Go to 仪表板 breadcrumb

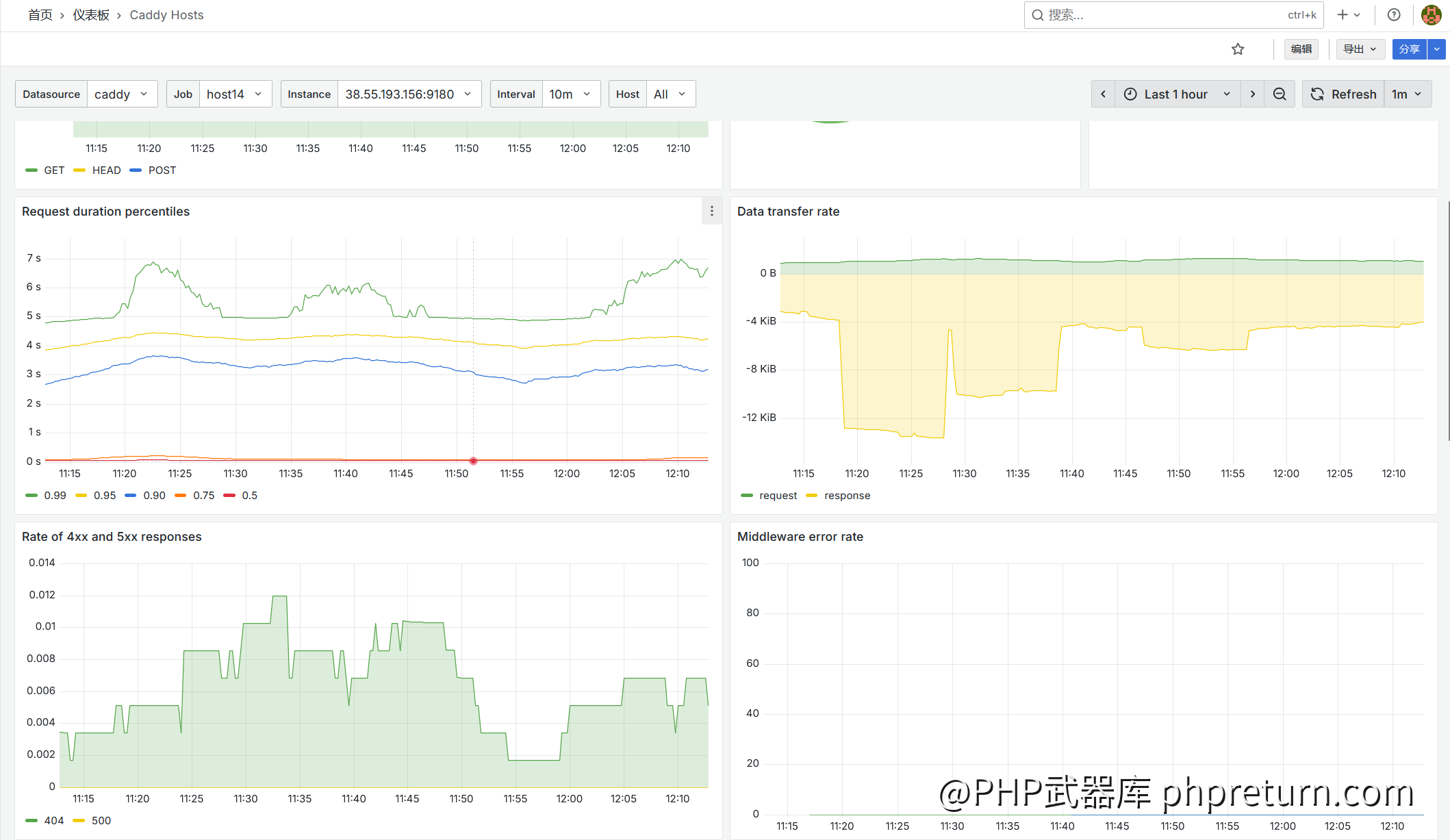(x=91, y=15)
